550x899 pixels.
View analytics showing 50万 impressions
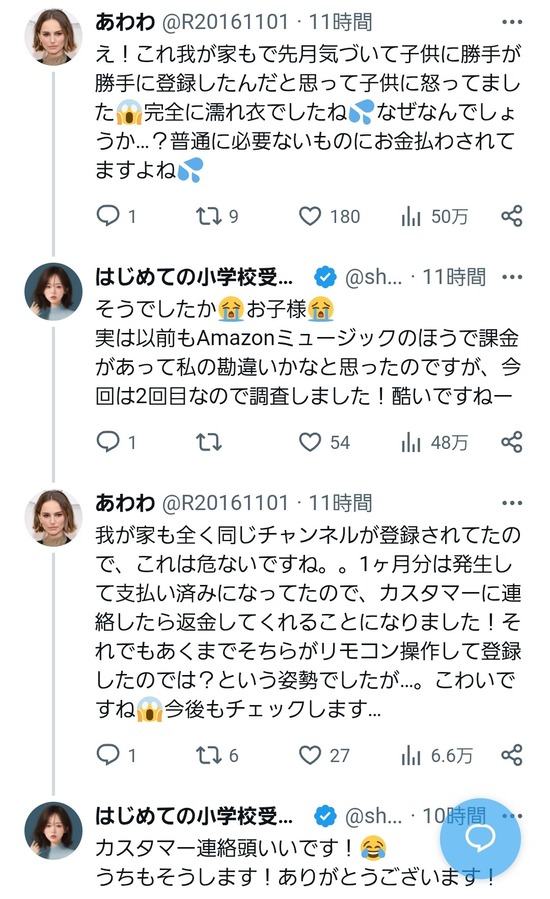(434, 216)
